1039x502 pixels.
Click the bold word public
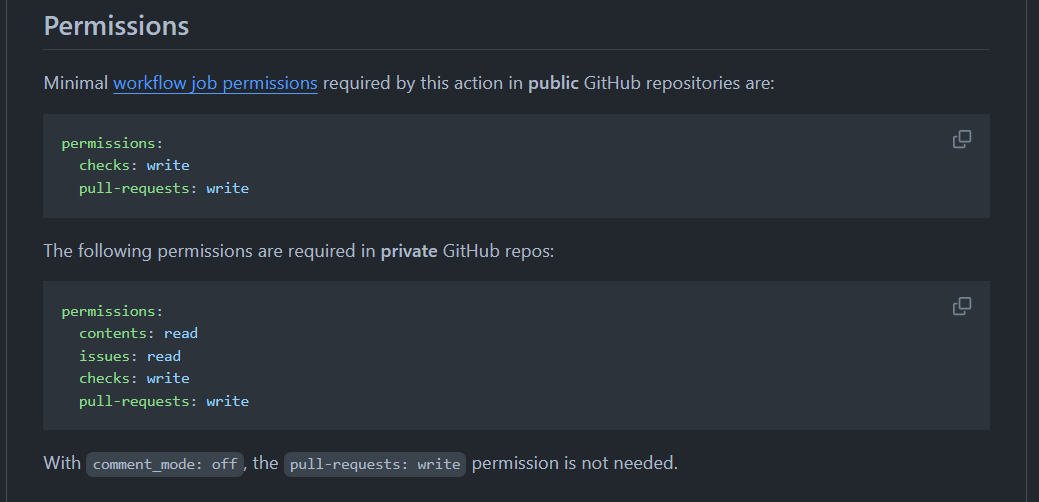[x=553, y=83]
